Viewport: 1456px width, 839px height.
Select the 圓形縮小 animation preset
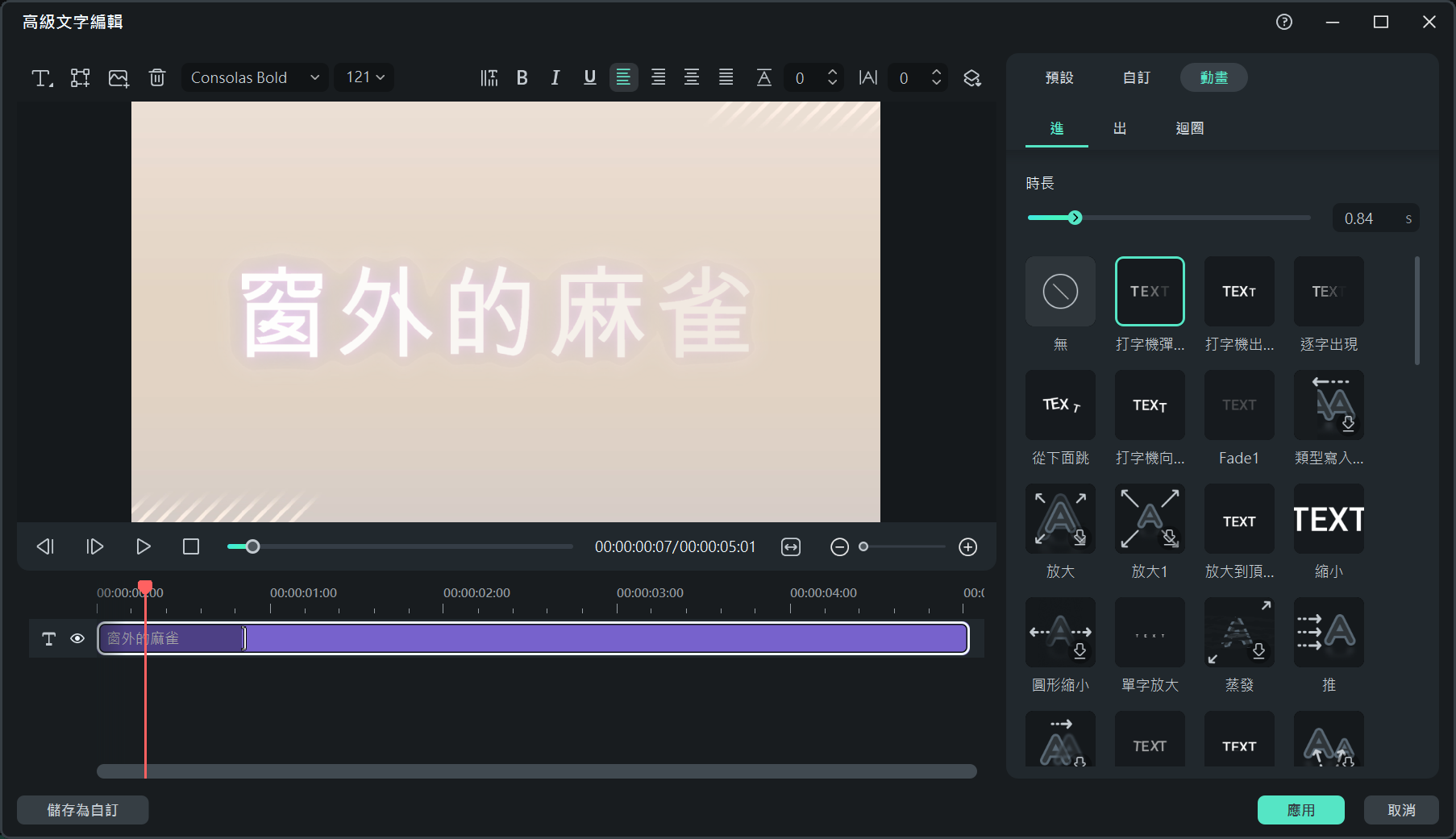click(1060, 632)
